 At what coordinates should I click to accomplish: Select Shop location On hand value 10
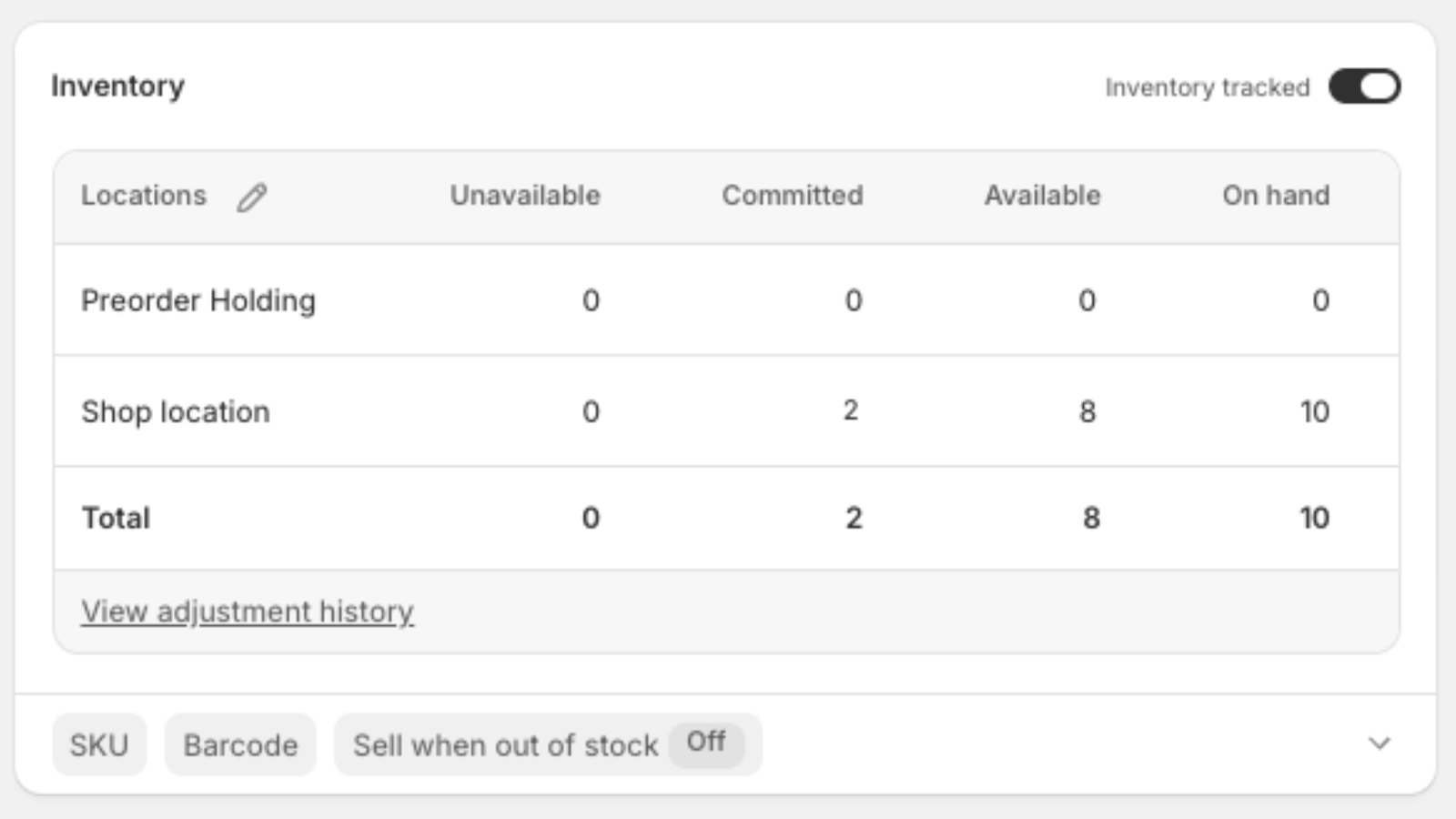pyautogui.click(x=1315, y=411)
